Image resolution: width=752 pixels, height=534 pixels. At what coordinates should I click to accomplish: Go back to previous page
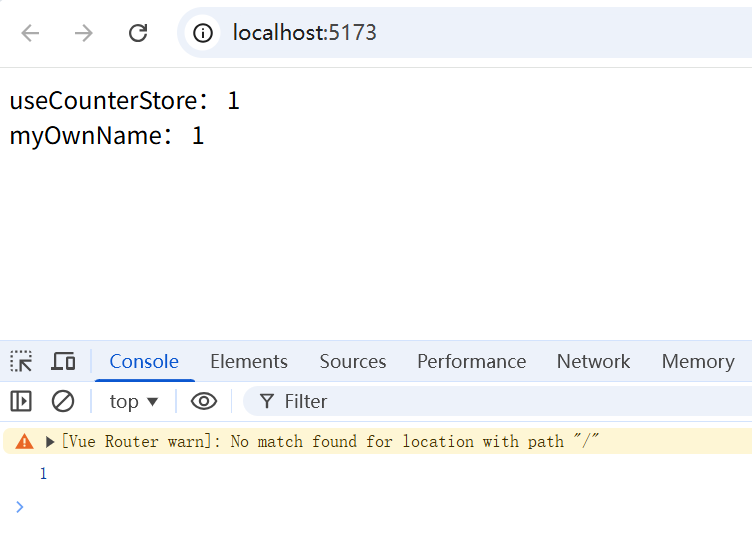tap(30, 33)
